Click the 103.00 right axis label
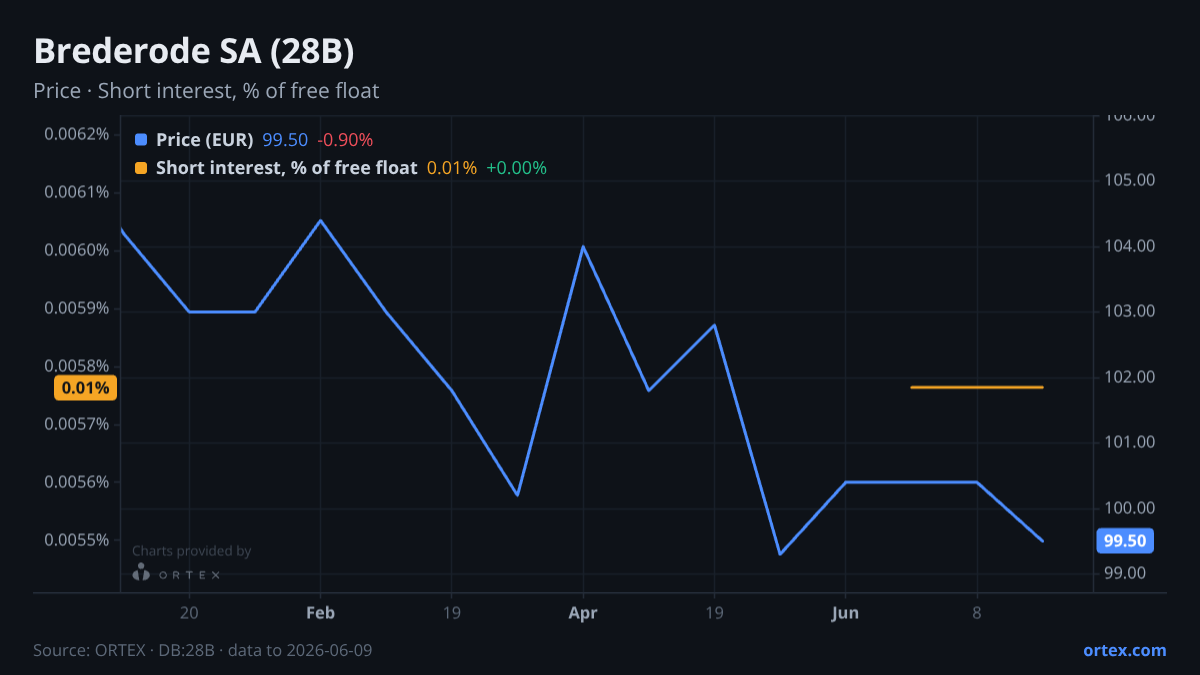Screen dimensions: 1200x675 coord(1130,312)
